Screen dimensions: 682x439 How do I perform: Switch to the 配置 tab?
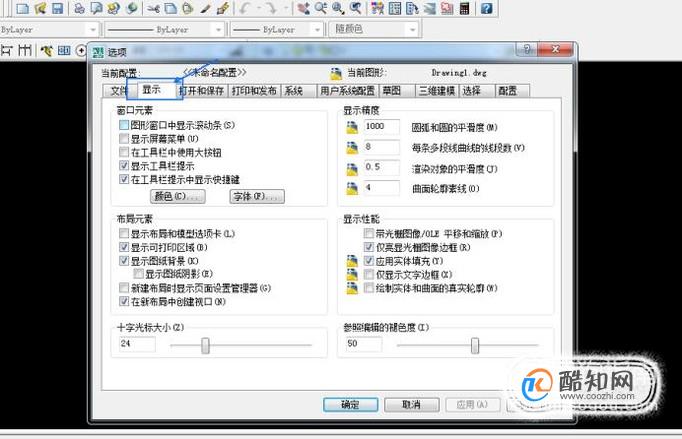(511, 90)
